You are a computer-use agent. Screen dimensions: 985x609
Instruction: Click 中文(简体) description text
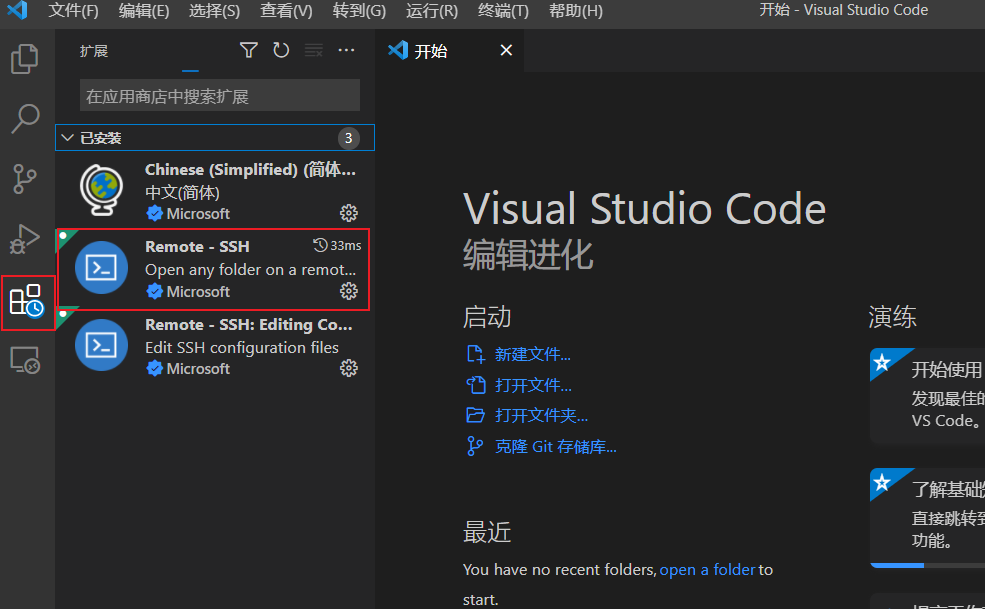point(182,192)
